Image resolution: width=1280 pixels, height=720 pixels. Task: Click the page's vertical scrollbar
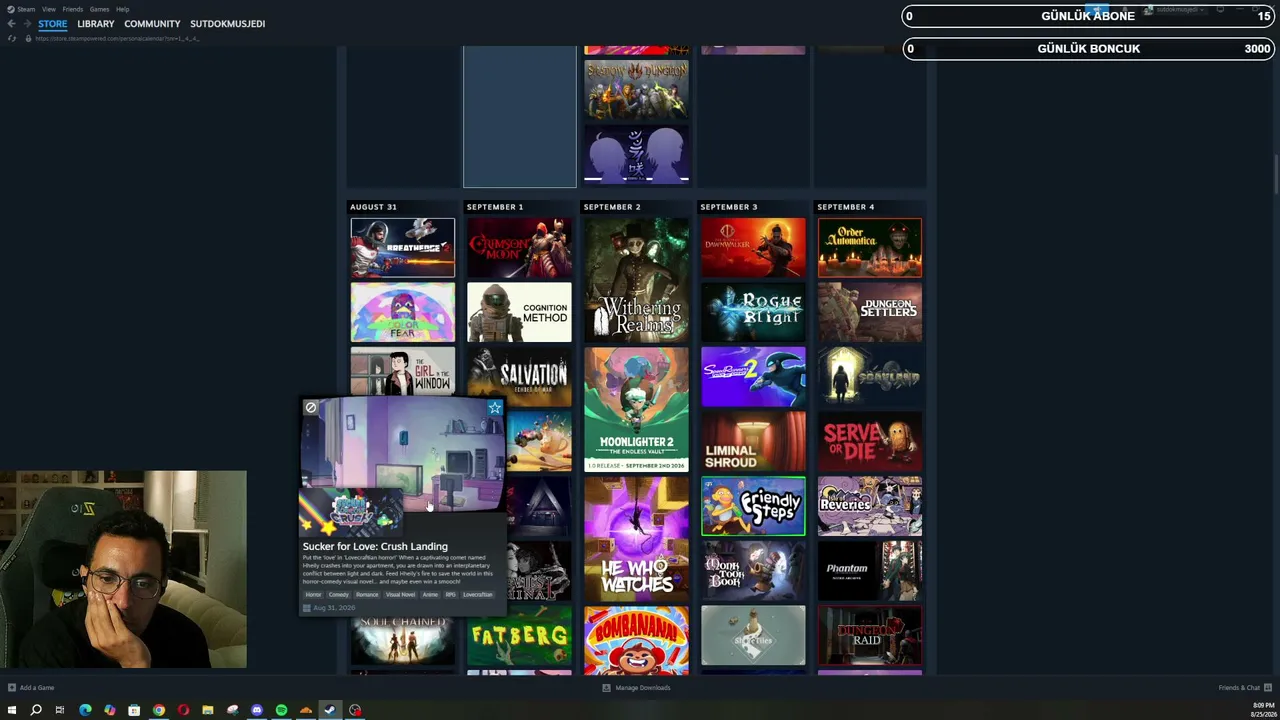tap(1275, 175)
